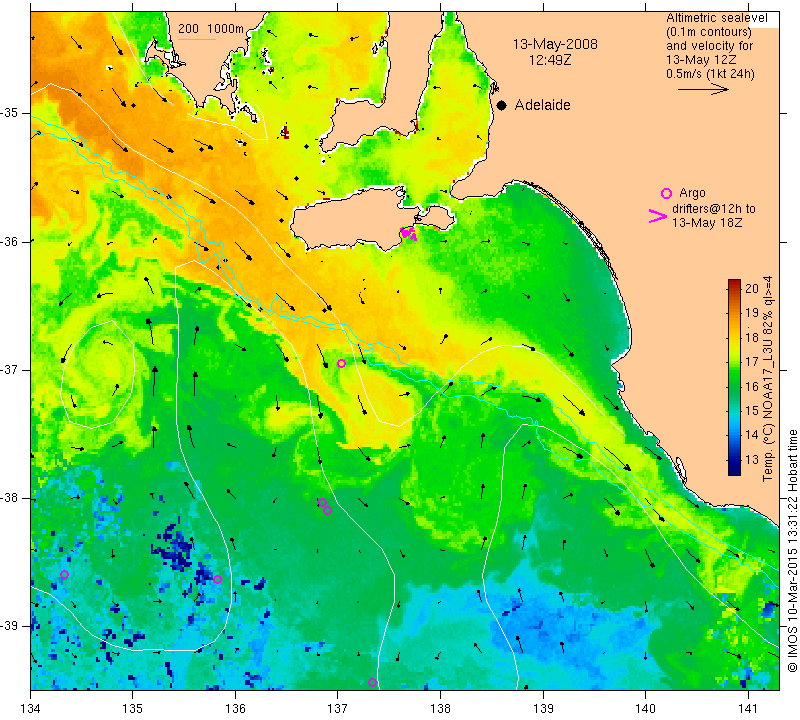Click the longitude axis label '139'

click(543, 708)
